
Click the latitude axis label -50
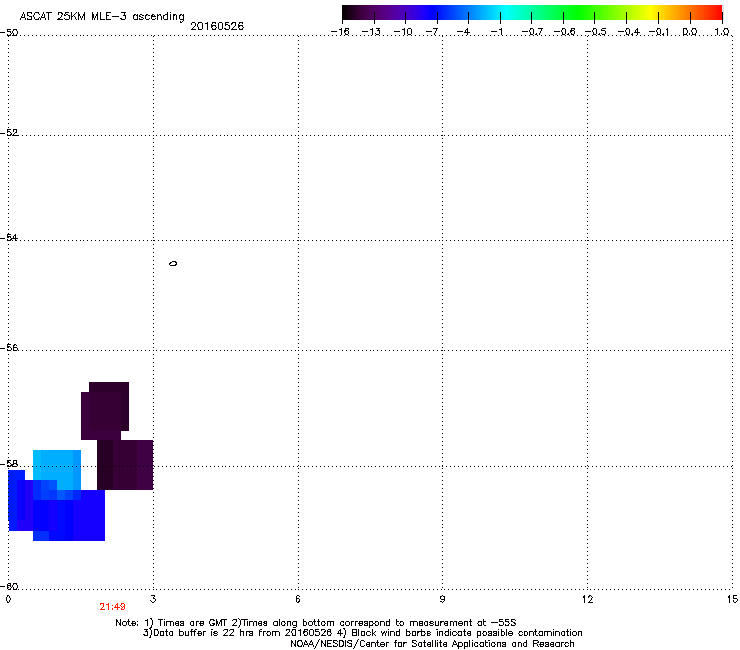coord(9,33)
